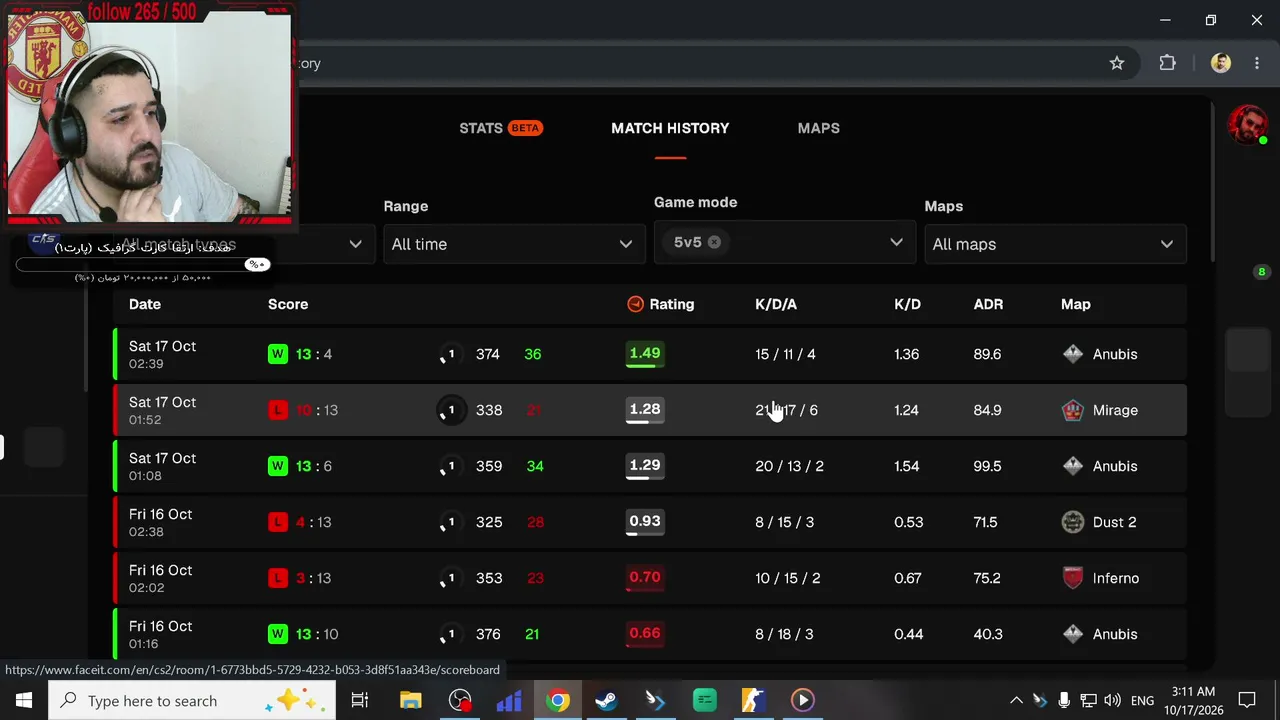The width and height of the screenshot is (1280, 720).
Task: Open the Counter-Strike icon in the taskbar
Action: click(753, 700)
